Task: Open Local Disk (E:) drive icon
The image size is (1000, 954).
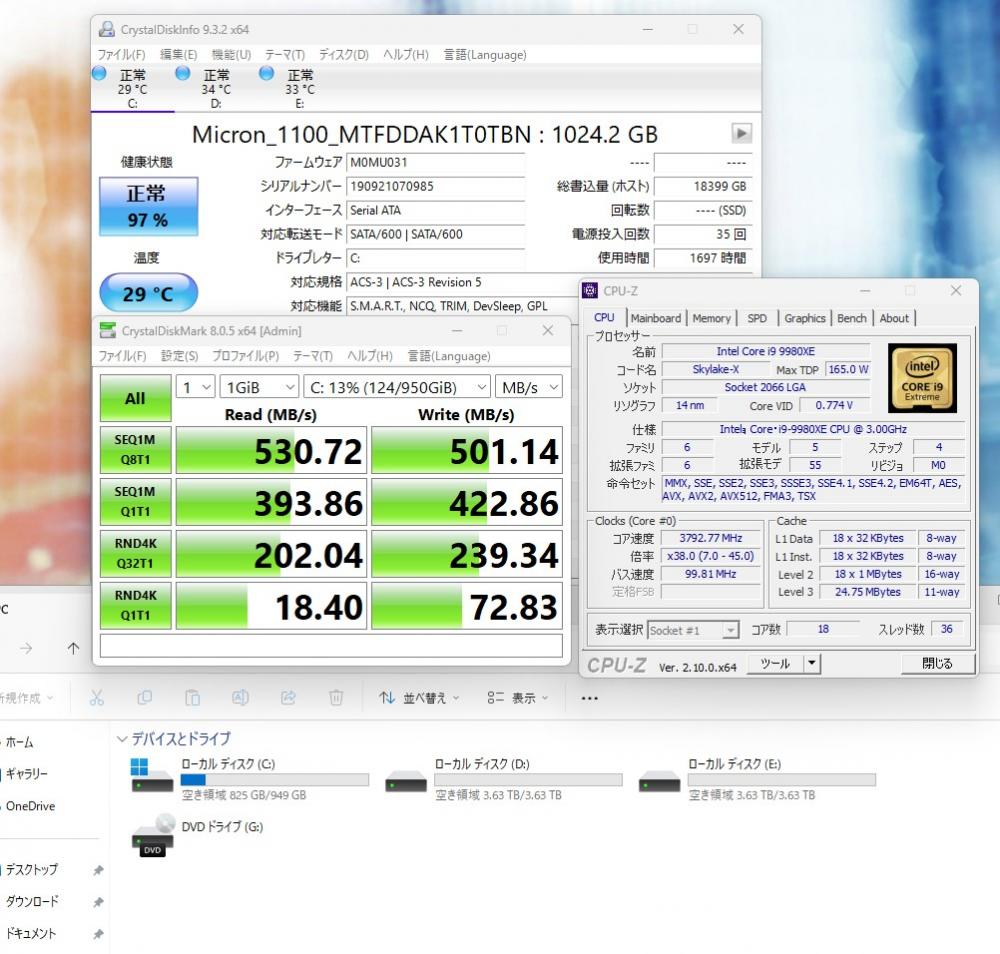Action: pyautogui.click(x=659, y=781)
